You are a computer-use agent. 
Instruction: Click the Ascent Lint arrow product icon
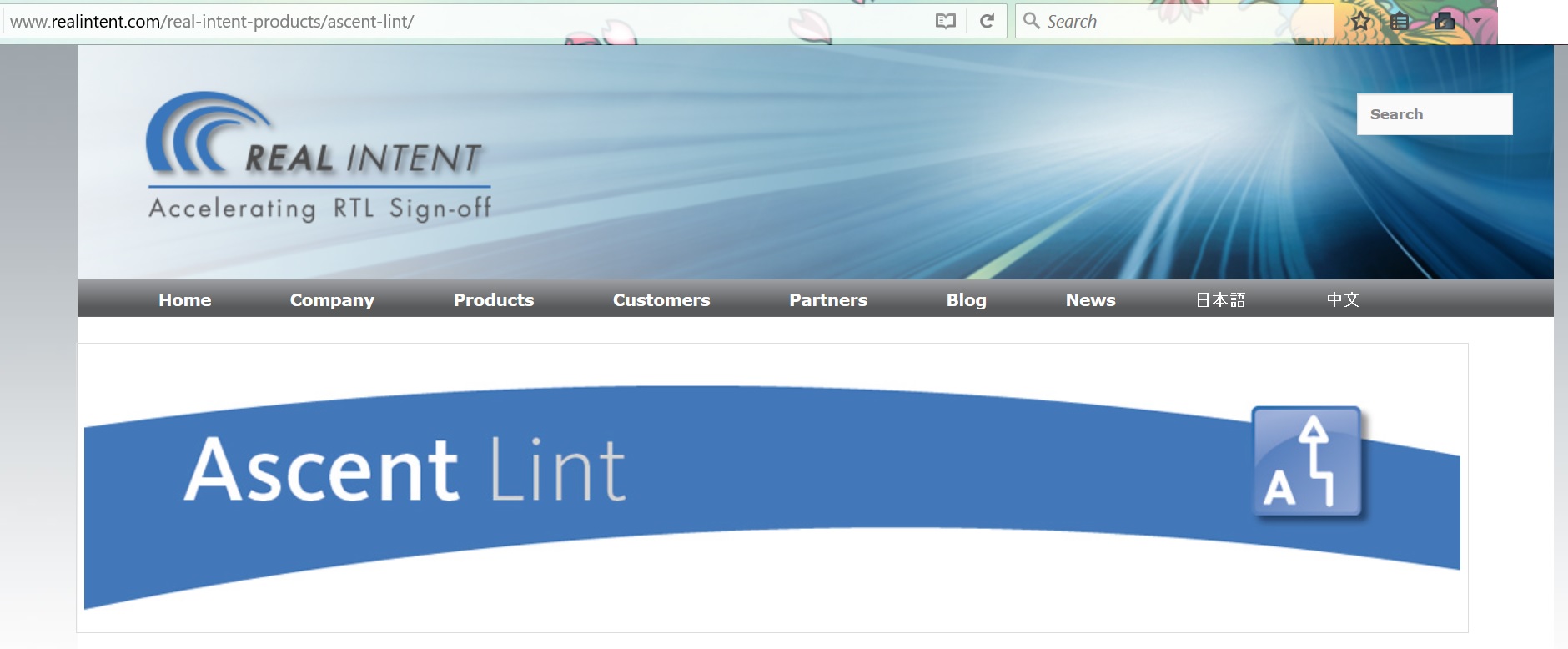1307,462
